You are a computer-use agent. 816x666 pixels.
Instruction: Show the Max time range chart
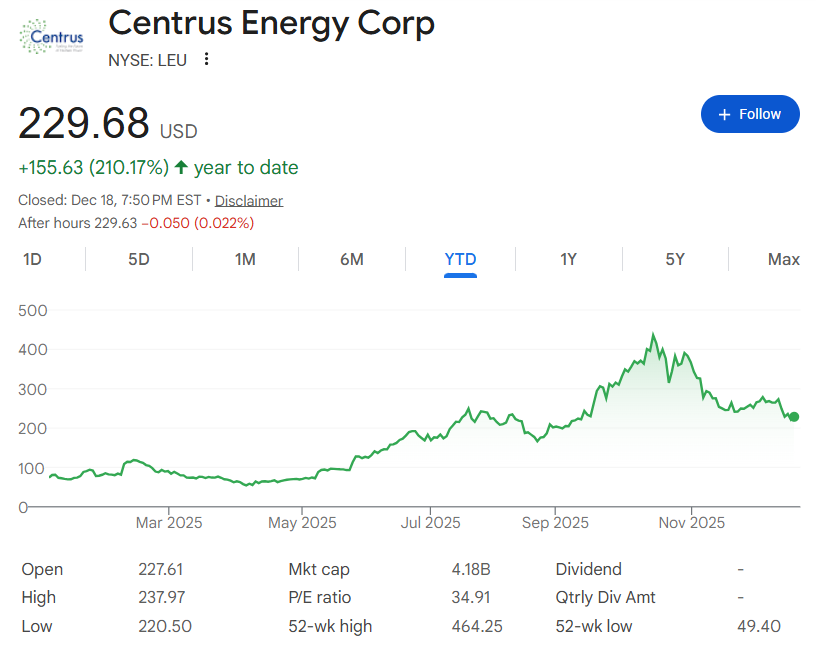[x=783, y=260]
